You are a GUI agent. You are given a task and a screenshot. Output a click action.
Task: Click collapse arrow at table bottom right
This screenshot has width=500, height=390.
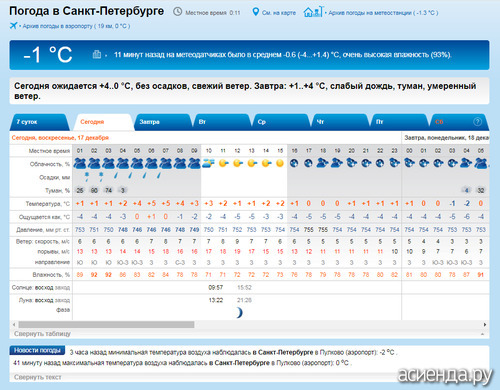pyautogui.click(x=482, y=334)
